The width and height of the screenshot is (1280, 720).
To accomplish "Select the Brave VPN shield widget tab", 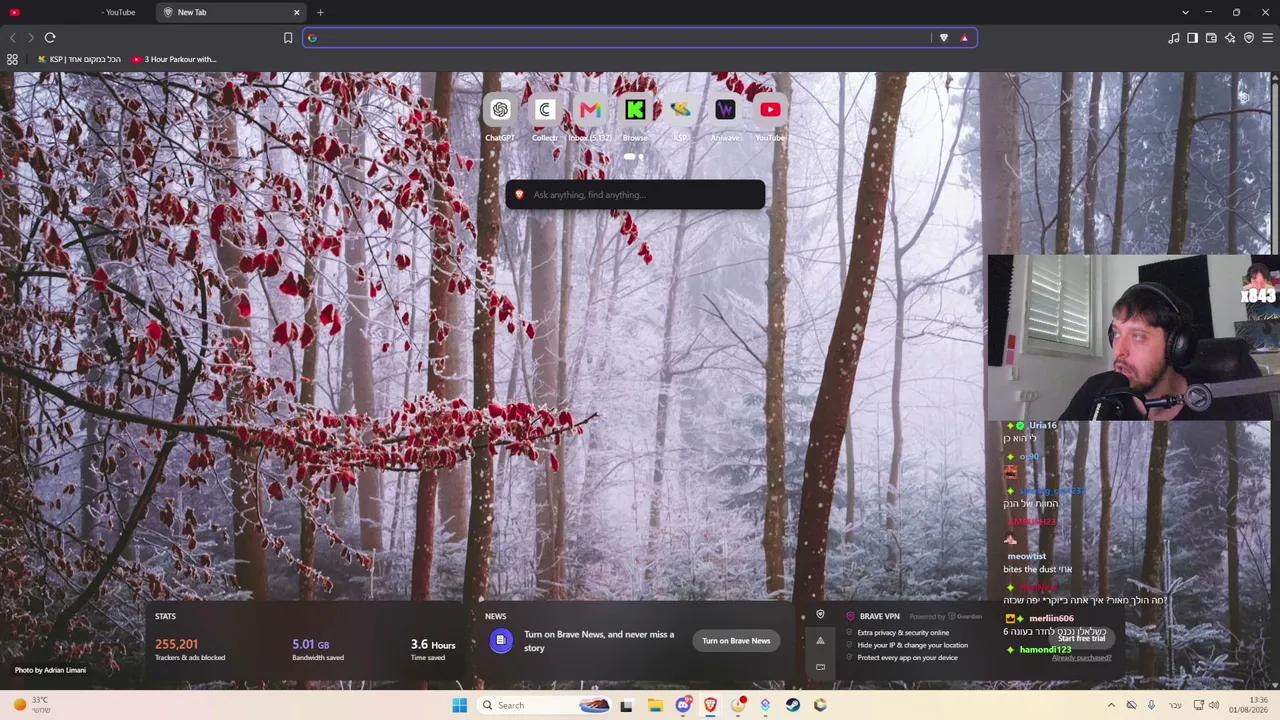I will pyautogui.click(x=820, y=615).
